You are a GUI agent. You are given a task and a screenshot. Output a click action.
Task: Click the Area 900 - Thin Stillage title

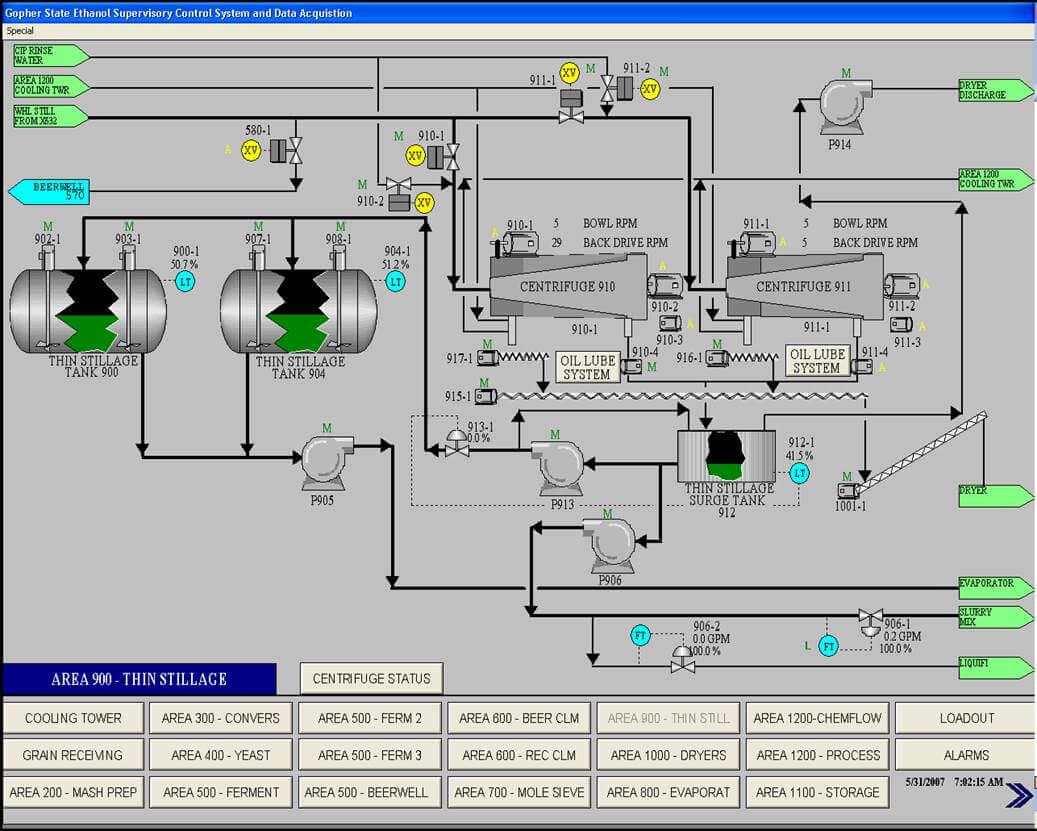pos(139,679)
